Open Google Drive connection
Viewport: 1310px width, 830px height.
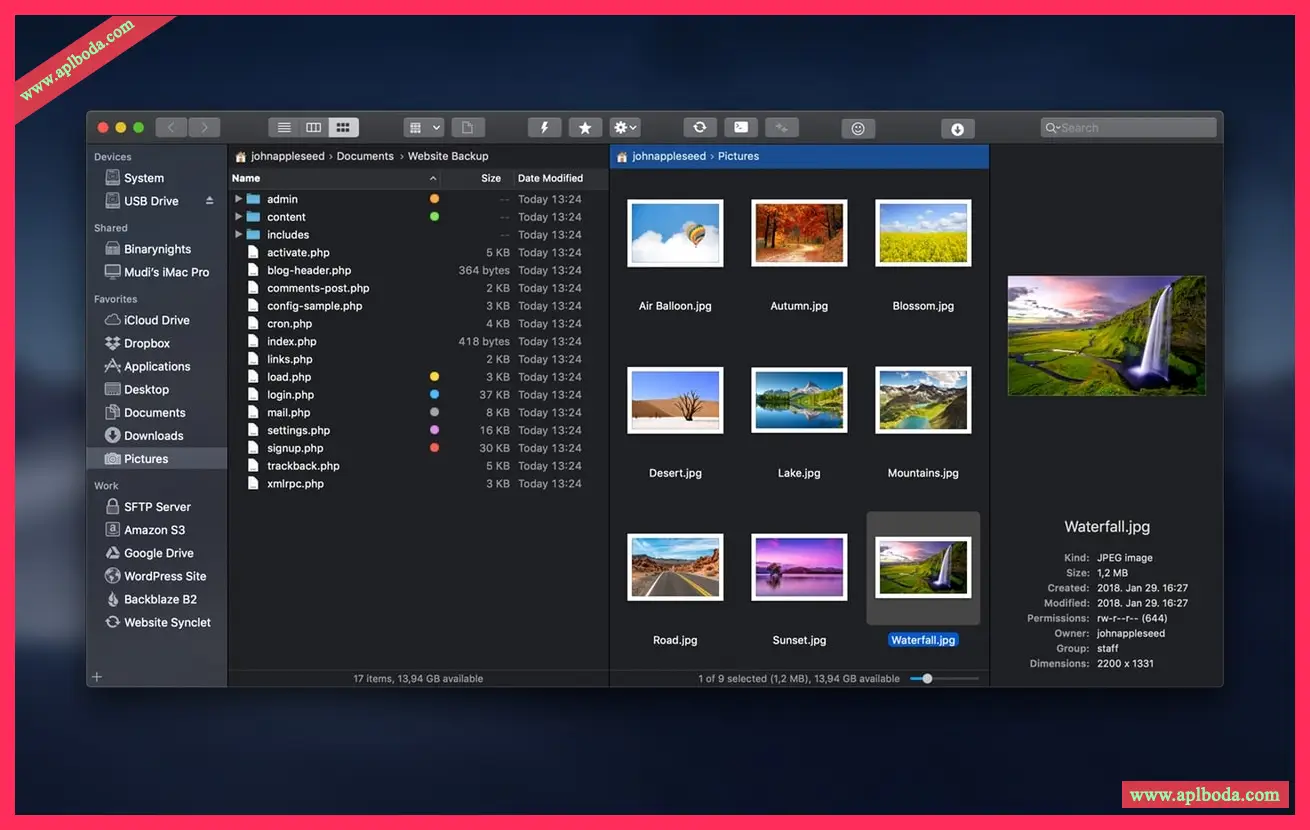(x=157, y=553)
